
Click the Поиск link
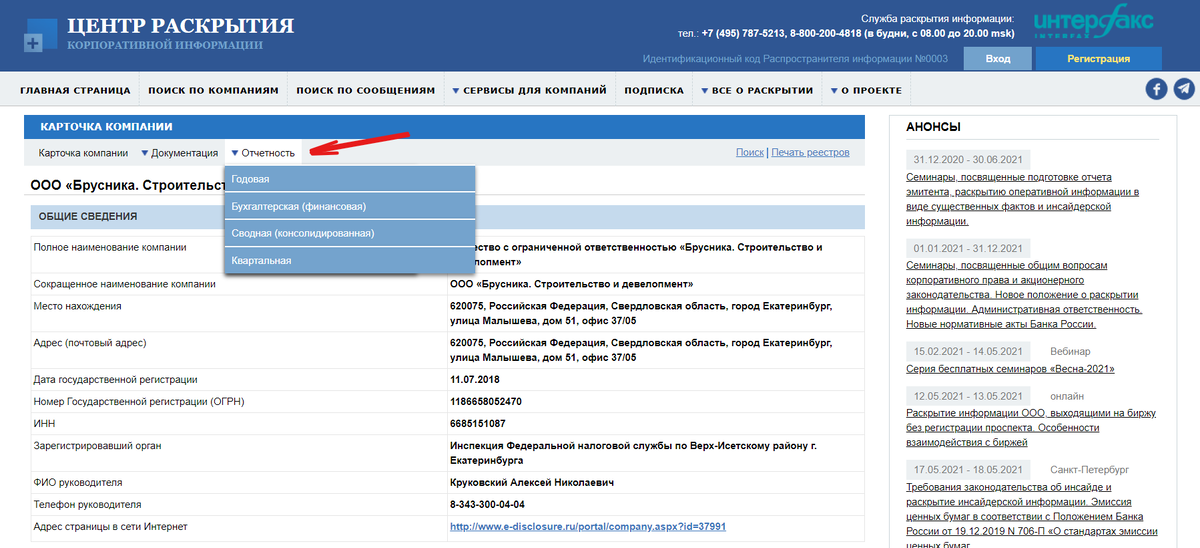[x=750, y=153]
